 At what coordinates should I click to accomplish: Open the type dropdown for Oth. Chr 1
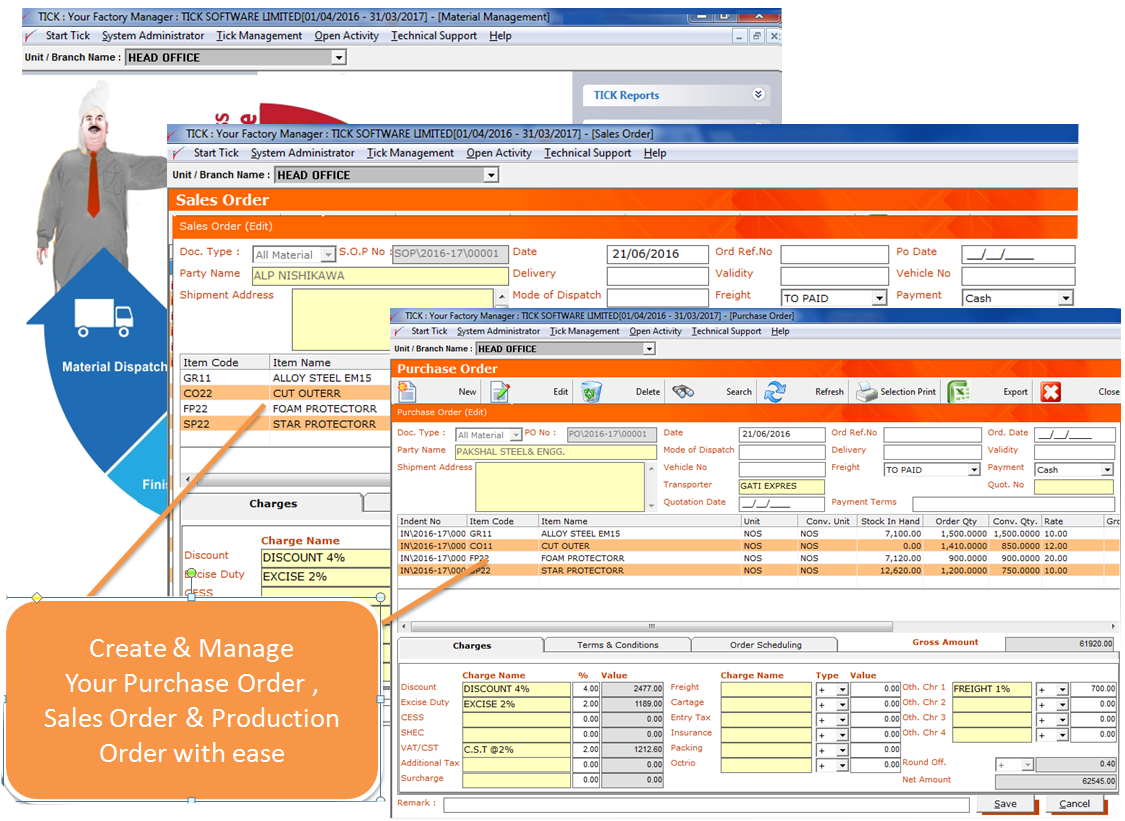(x=1063, y=690)
